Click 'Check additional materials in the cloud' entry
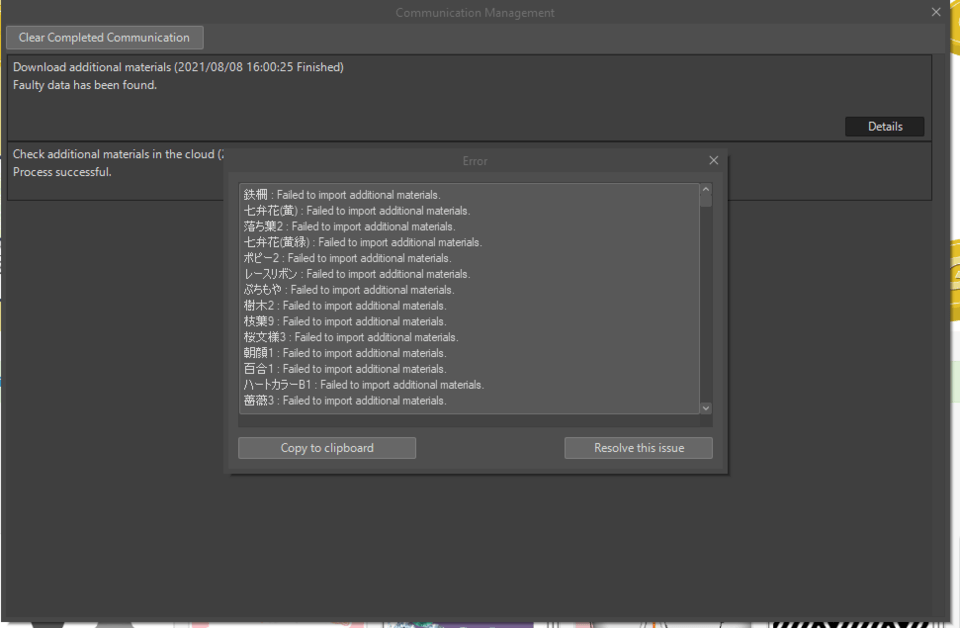The image size is (960, 628). pyautogui.click(x=118, y=154)
